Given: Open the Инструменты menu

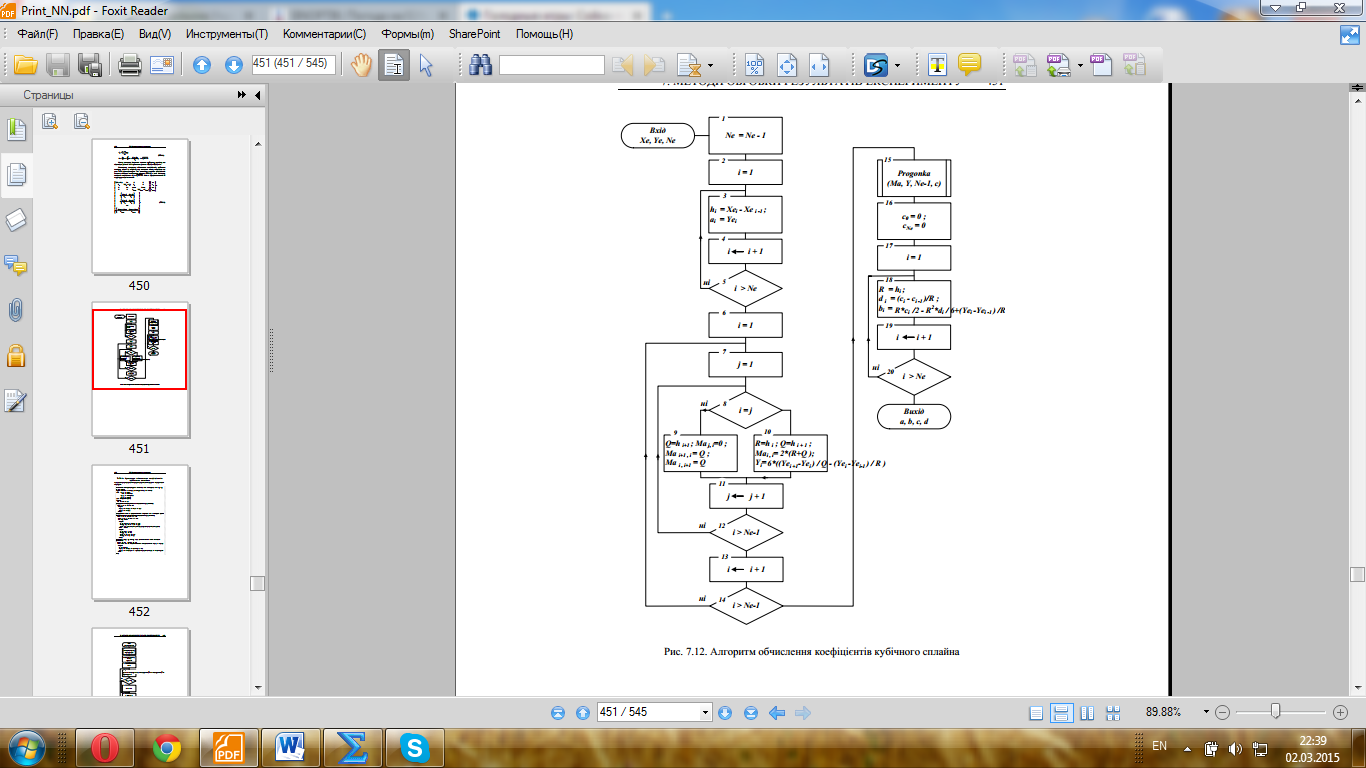Looking at the screenshot, I should pyautogui.click(x=226, y=33).
